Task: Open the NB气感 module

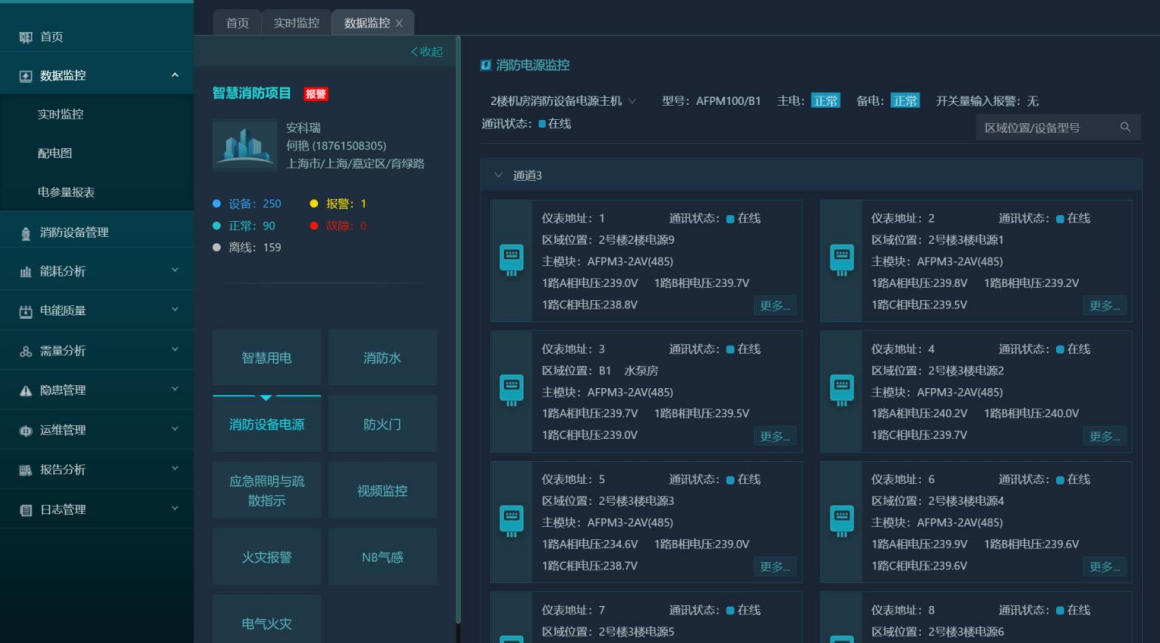Action: click(382, 557)
